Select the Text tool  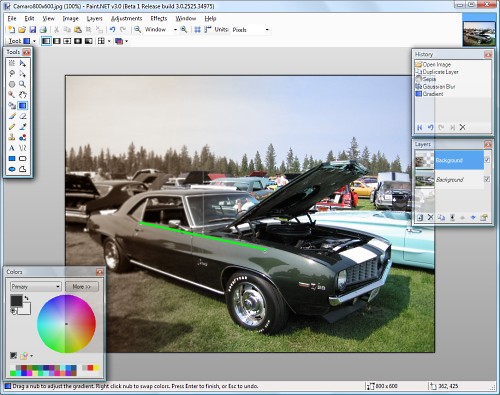pyautogui.click(x=12, y=148)
